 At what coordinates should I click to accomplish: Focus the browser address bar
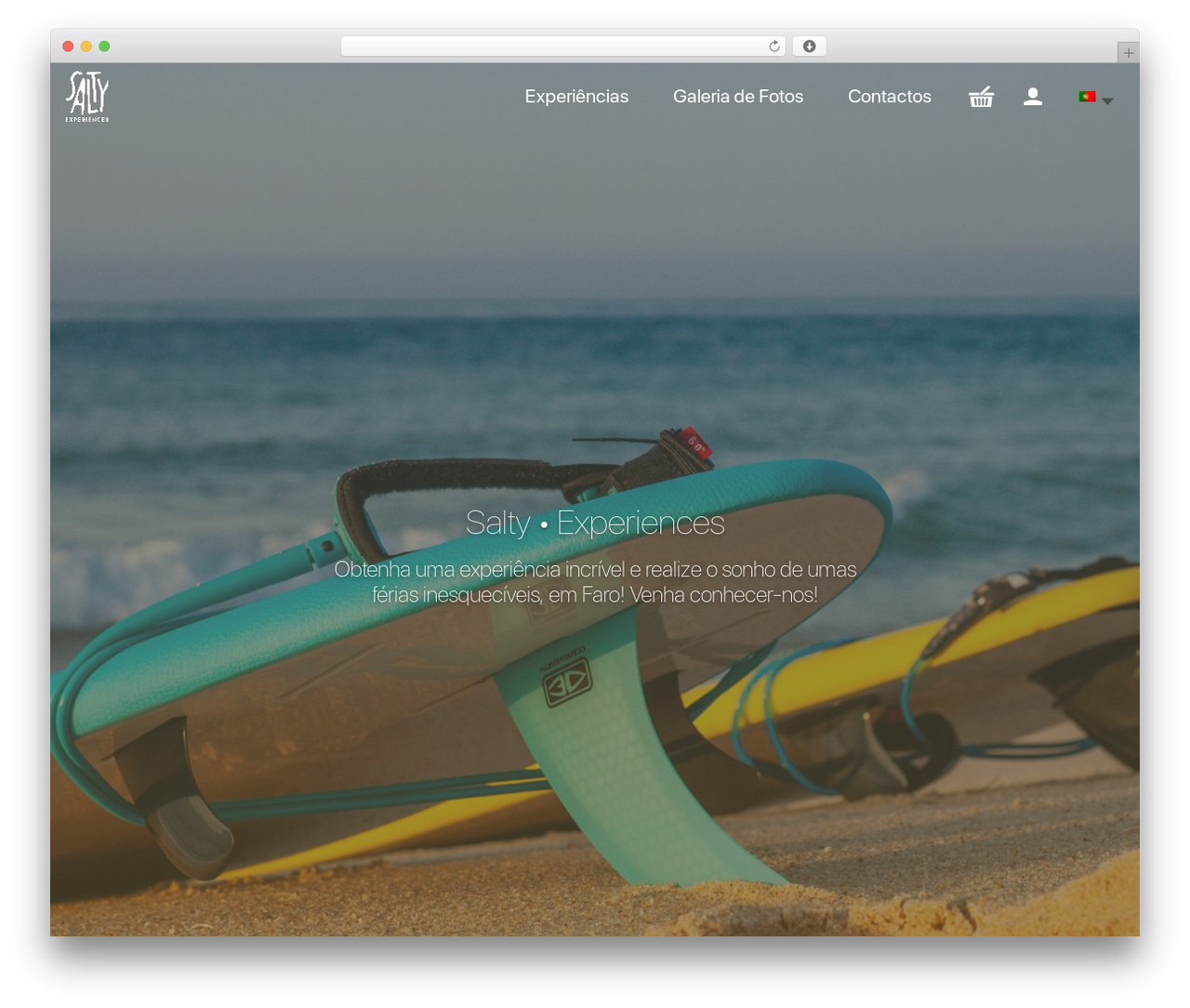tap(563, 46)
